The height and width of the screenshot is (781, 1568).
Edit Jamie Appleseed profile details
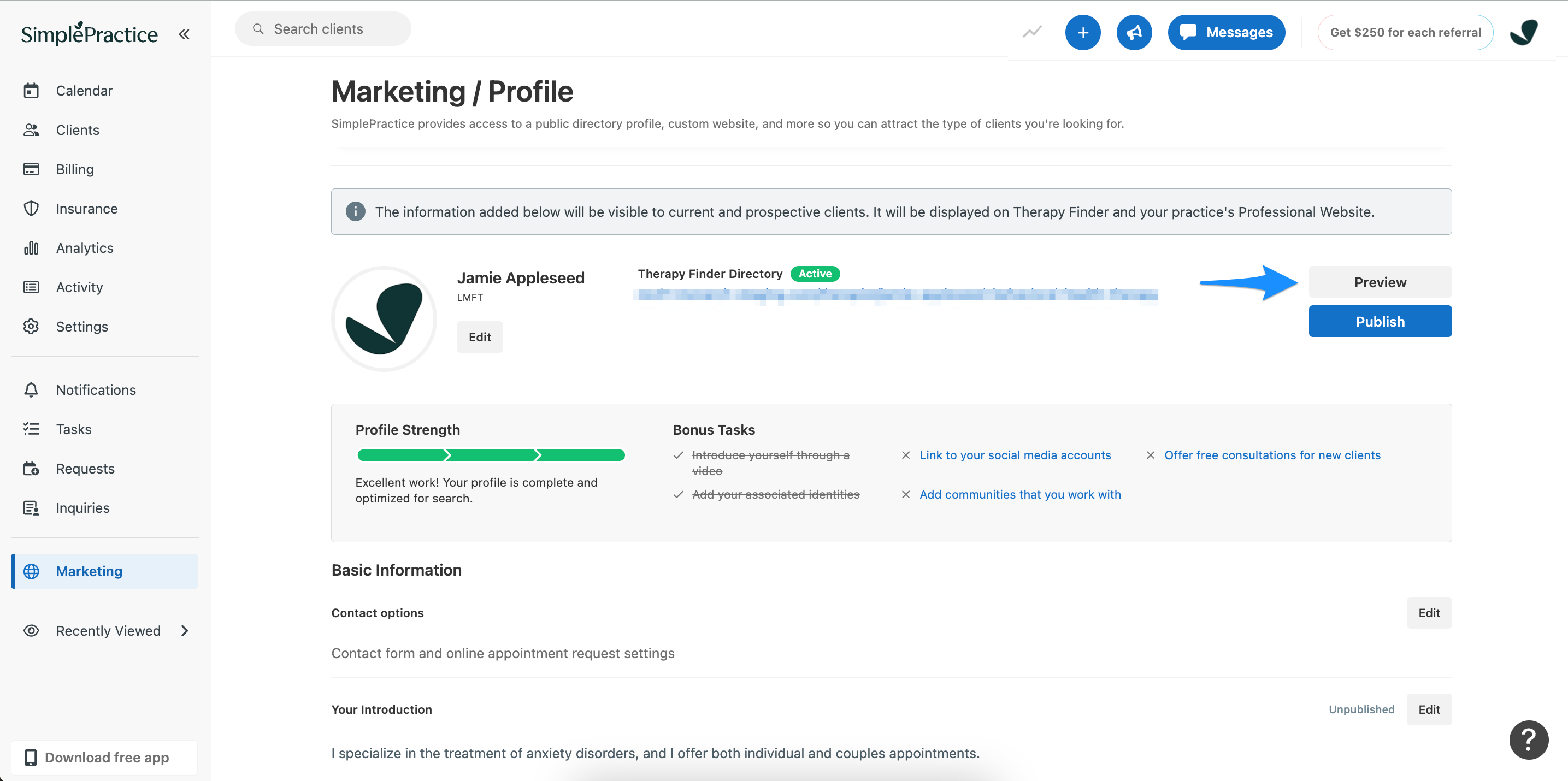click(480, 337)
